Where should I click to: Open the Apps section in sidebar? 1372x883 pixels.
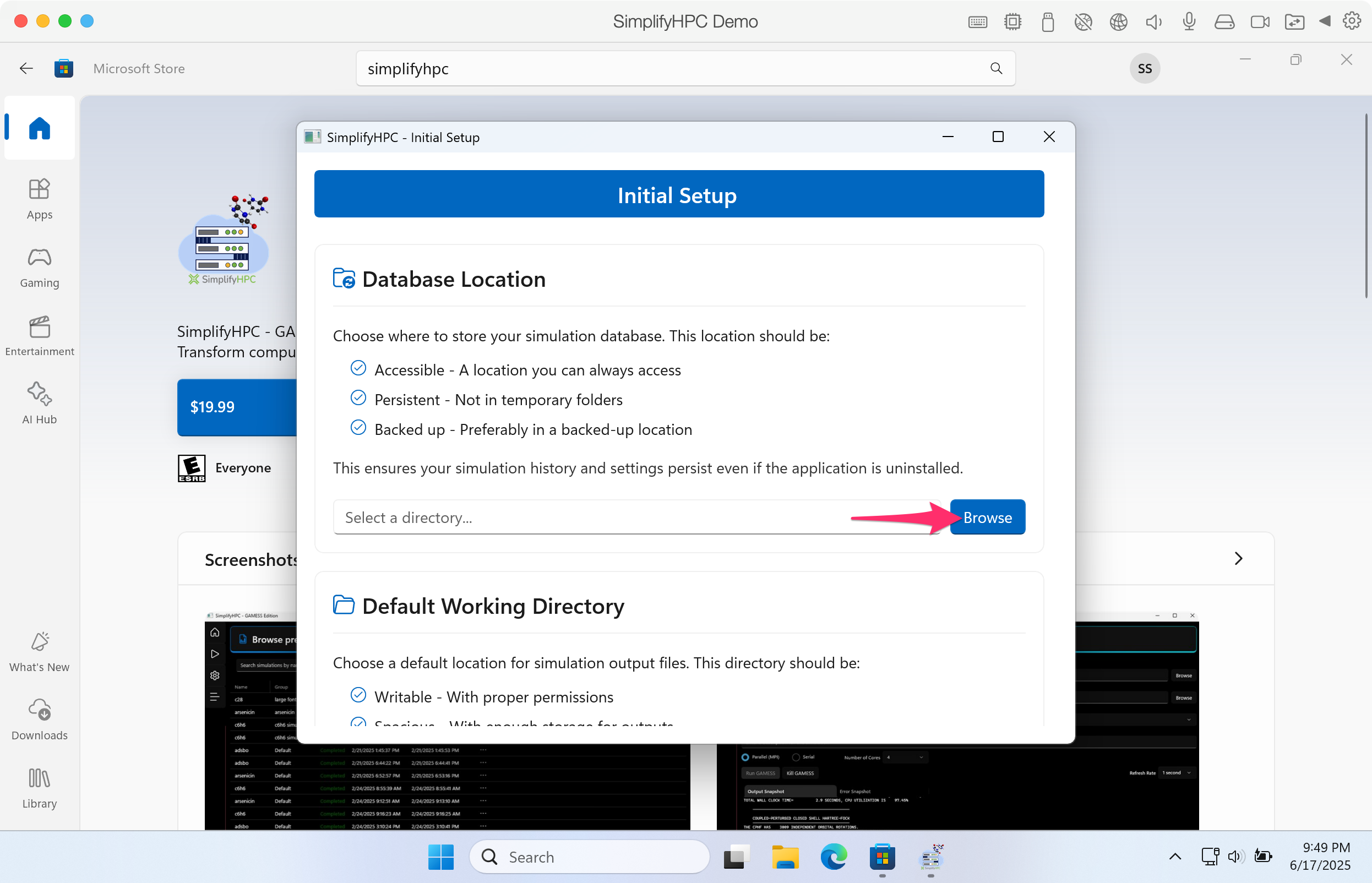[x=39, y=198]
